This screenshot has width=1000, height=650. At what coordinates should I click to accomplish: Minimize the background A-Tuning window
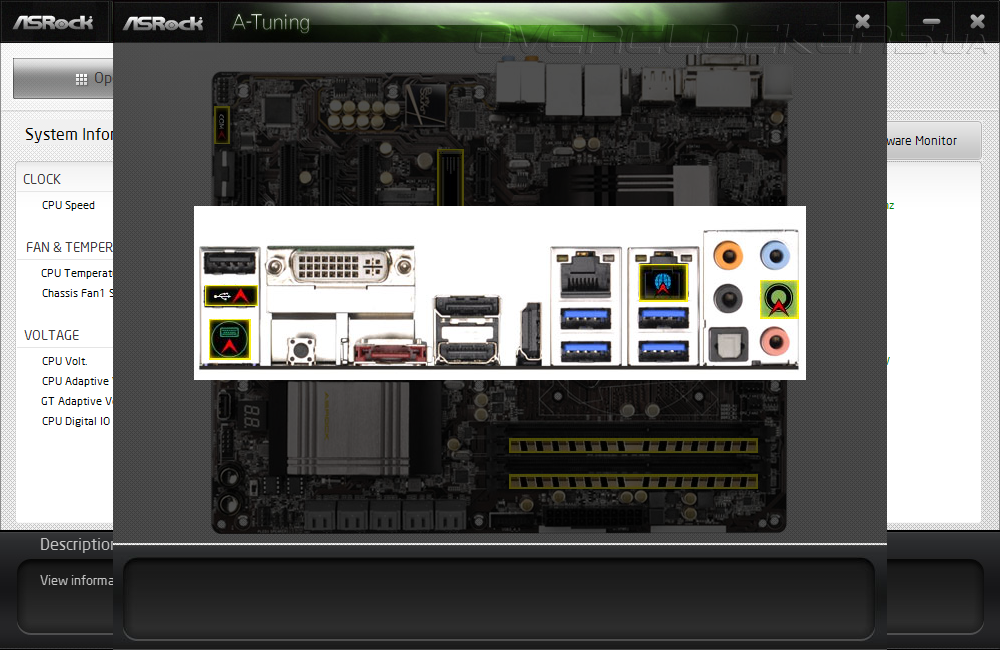click(931, 22)
